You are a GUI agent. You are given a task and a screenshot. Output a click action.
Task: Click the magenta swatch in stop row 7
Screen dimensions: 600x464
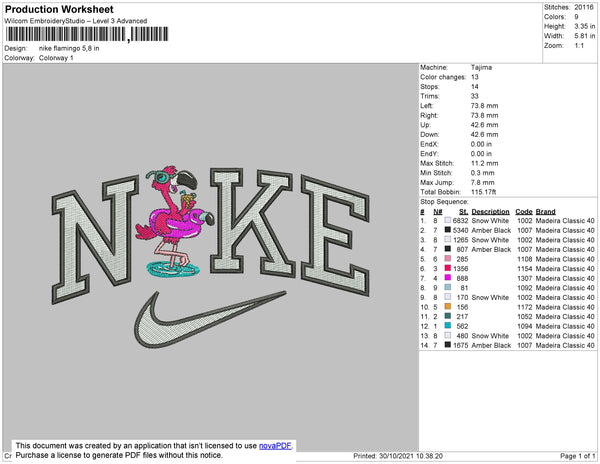tap(447, 278)
